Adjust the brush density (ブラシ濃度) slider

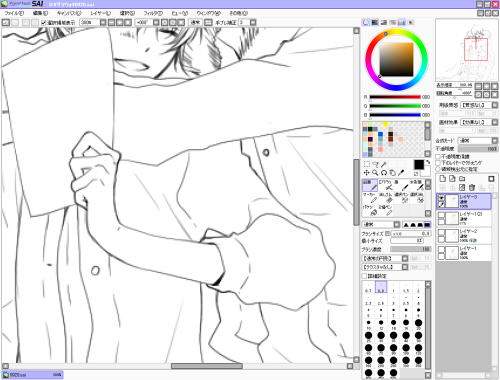pos(411,249)
